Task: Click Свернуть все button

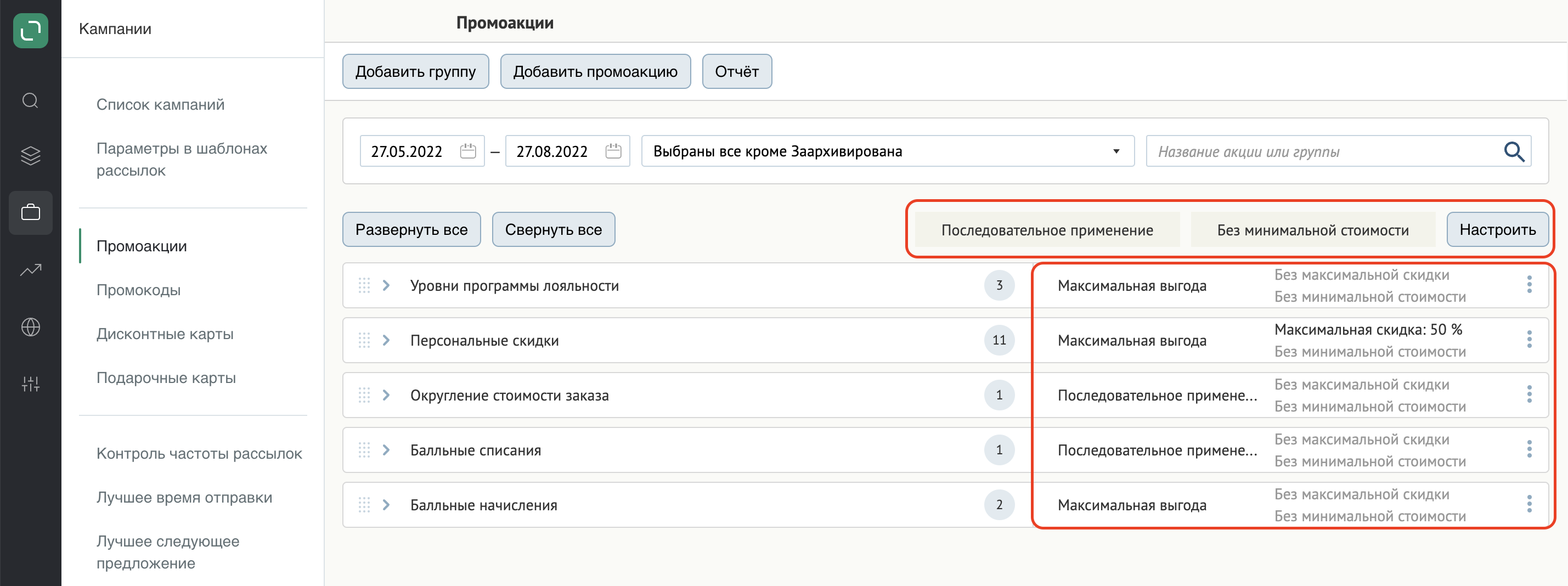Action: point(554,229)
